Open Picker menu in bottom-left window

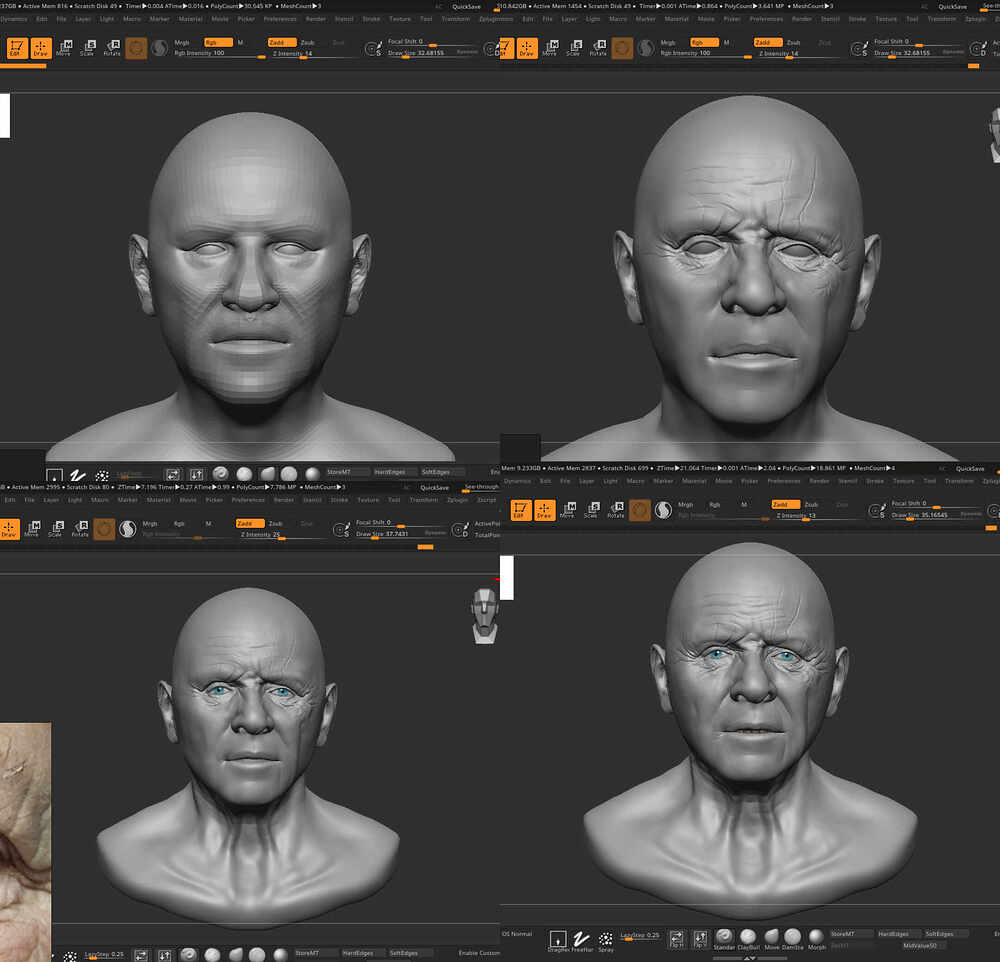coord(214,500)
